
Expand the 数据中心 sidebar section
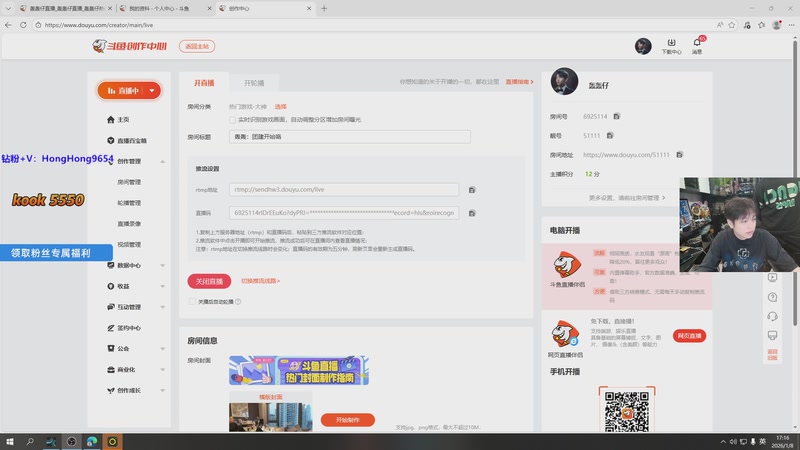point(163,265)
